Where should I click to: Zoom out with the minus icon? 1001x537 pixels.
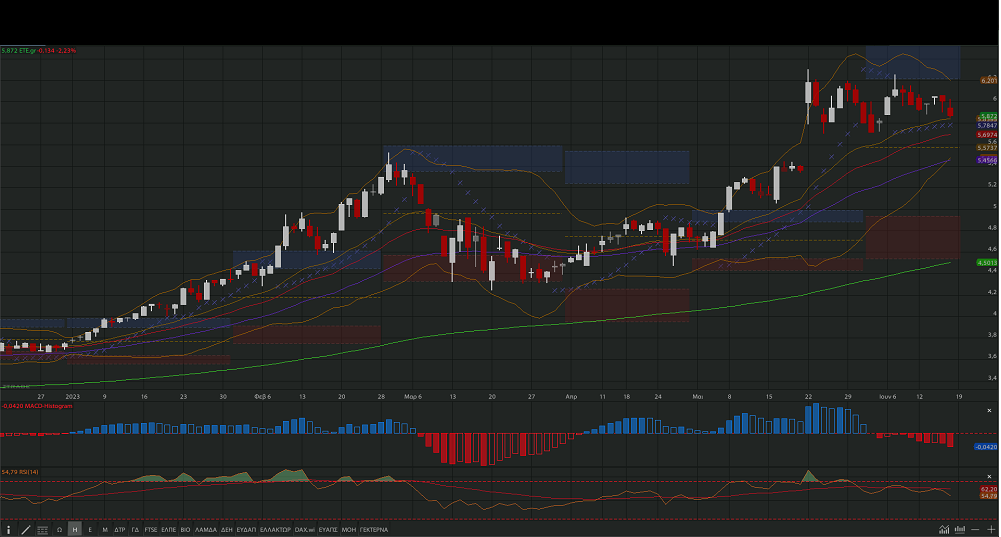click(975, 529)
